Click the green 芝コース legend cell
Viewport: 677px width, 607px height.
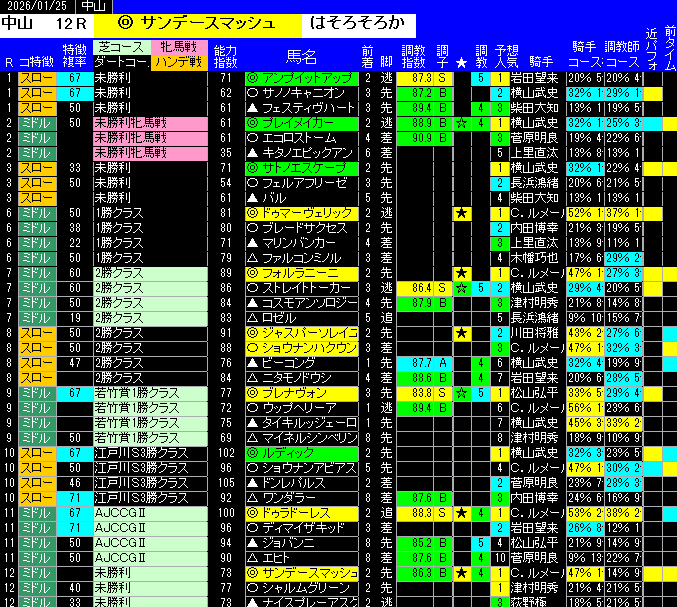tap(121, 47)
